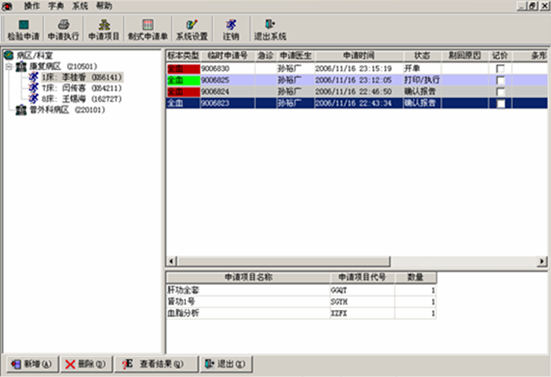Click the 急诊 column header
The width and height of the screenshot is (551, 377).
(x=266, y=56)
